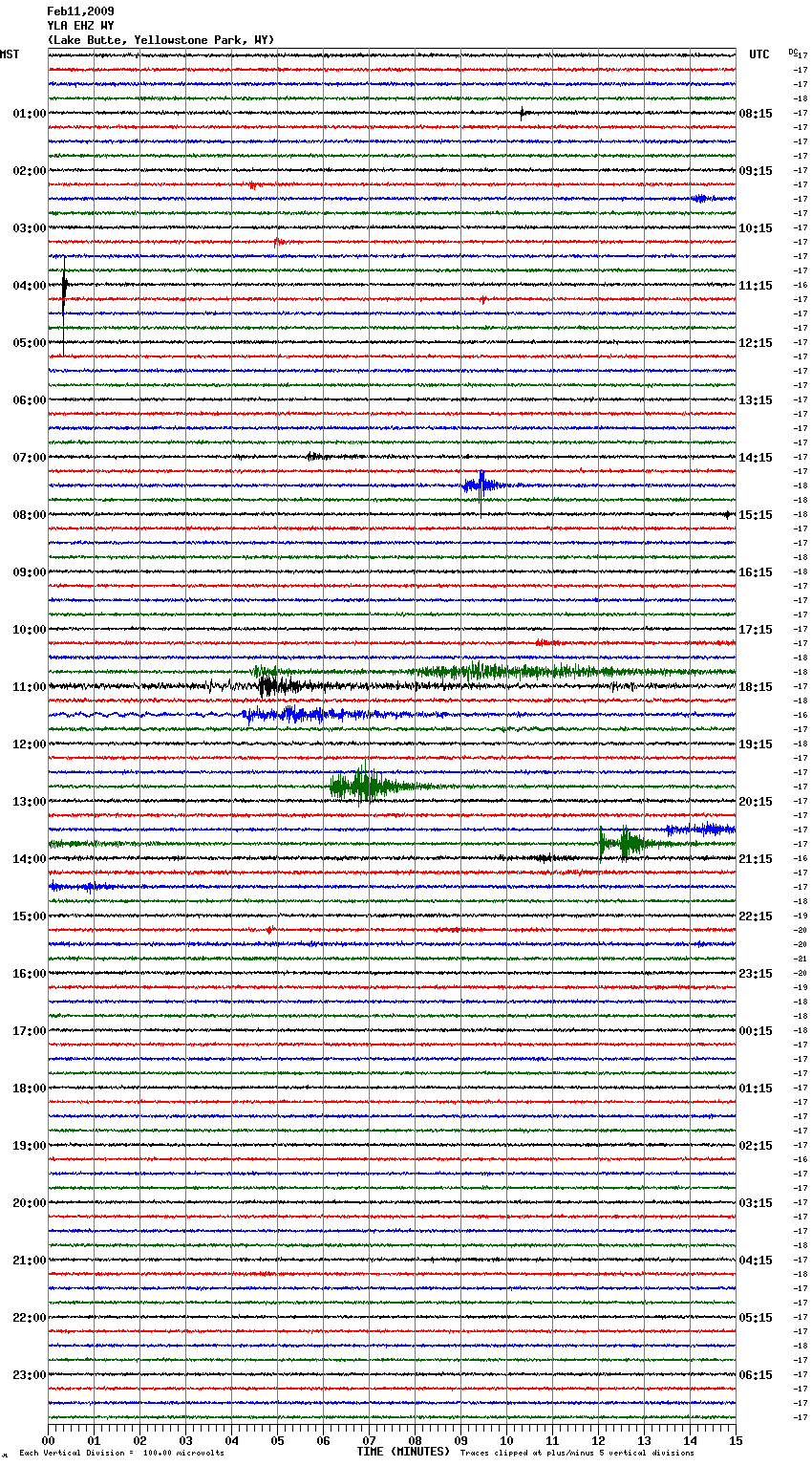This screenshot has height=1466, width=812.
Task: Select the '01:00' MST hour label
Action: [30, 114]
